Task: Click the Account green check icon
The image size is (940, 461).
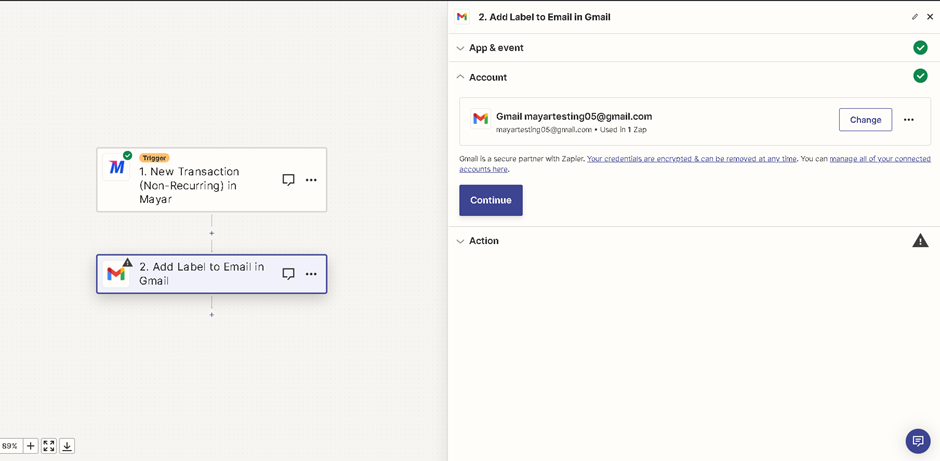Action: pos(920,76)
